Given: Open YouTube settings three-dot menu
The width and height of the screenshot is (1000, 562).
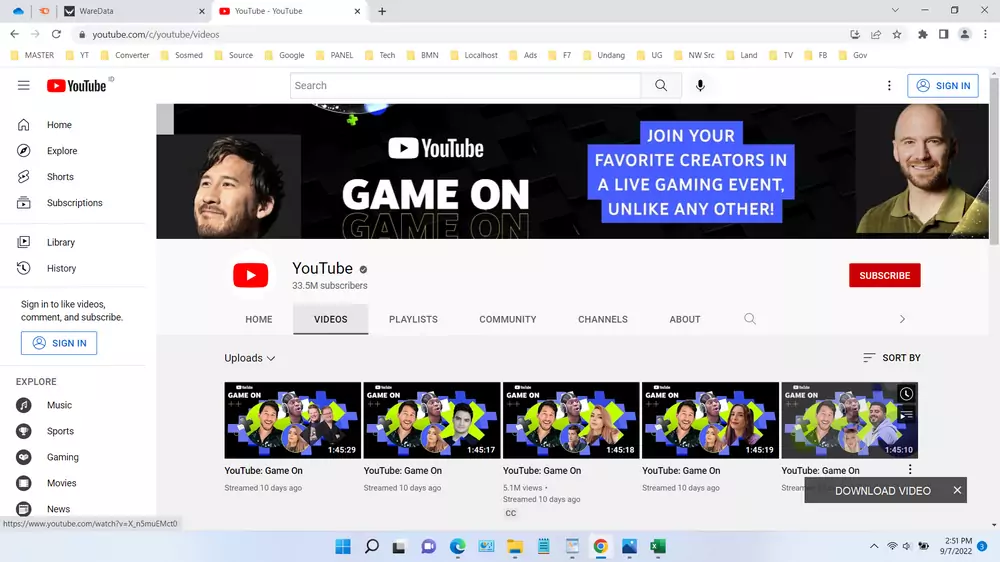Looking at the screenshot, I should [x=889, y=85].
